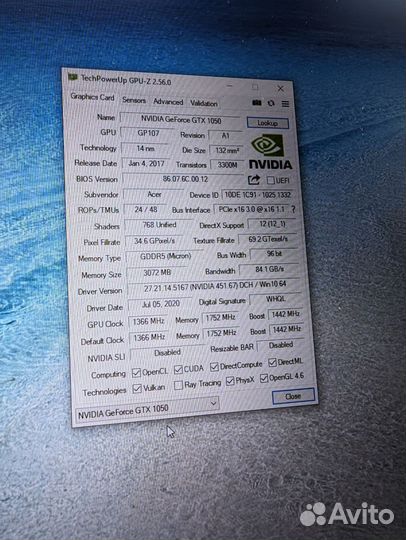The image size is (406, 540).
Task: Click the NVIDIA logo
Action: pos(270,152)
